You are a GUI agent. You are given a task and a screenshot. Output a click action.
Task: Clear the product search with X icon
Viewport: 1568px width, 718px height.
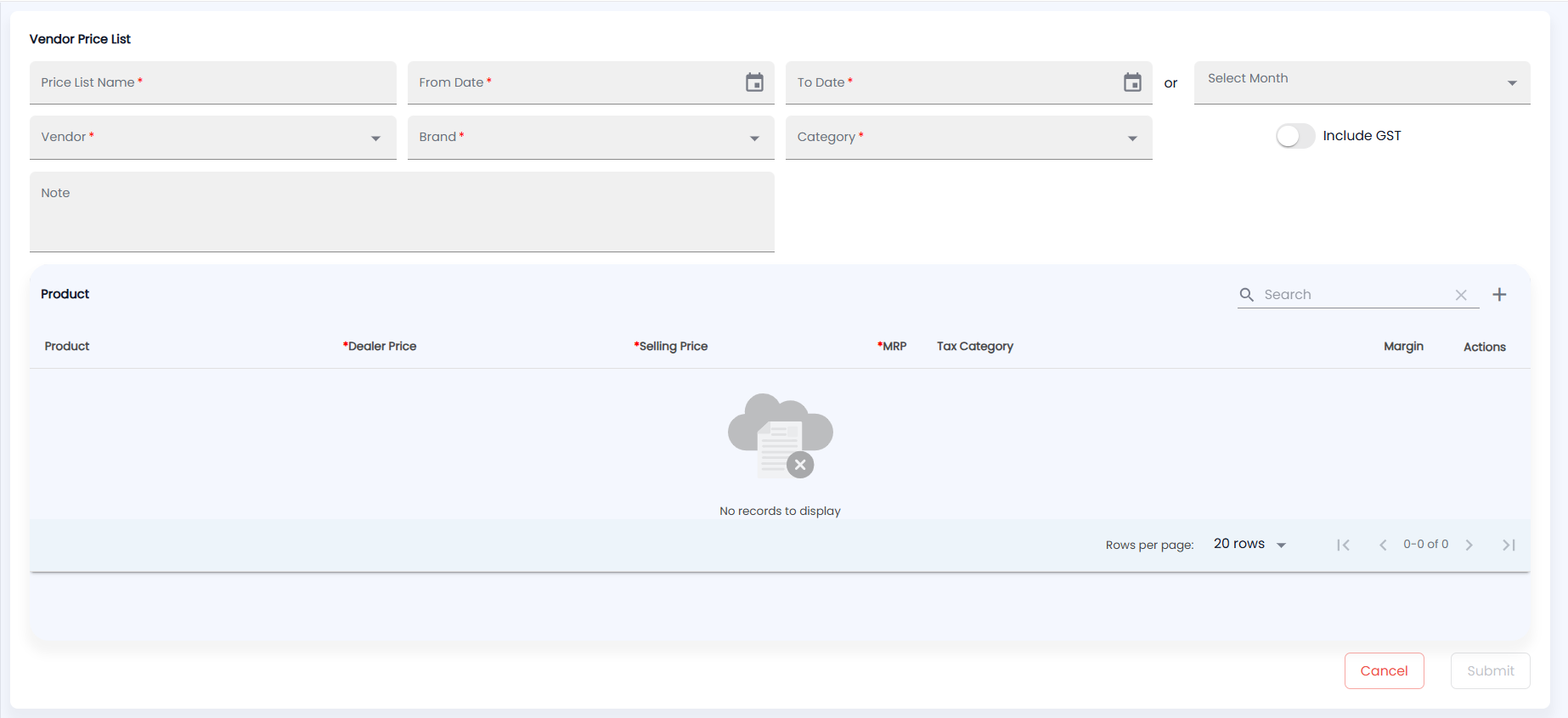click(x=1461, y=295)
